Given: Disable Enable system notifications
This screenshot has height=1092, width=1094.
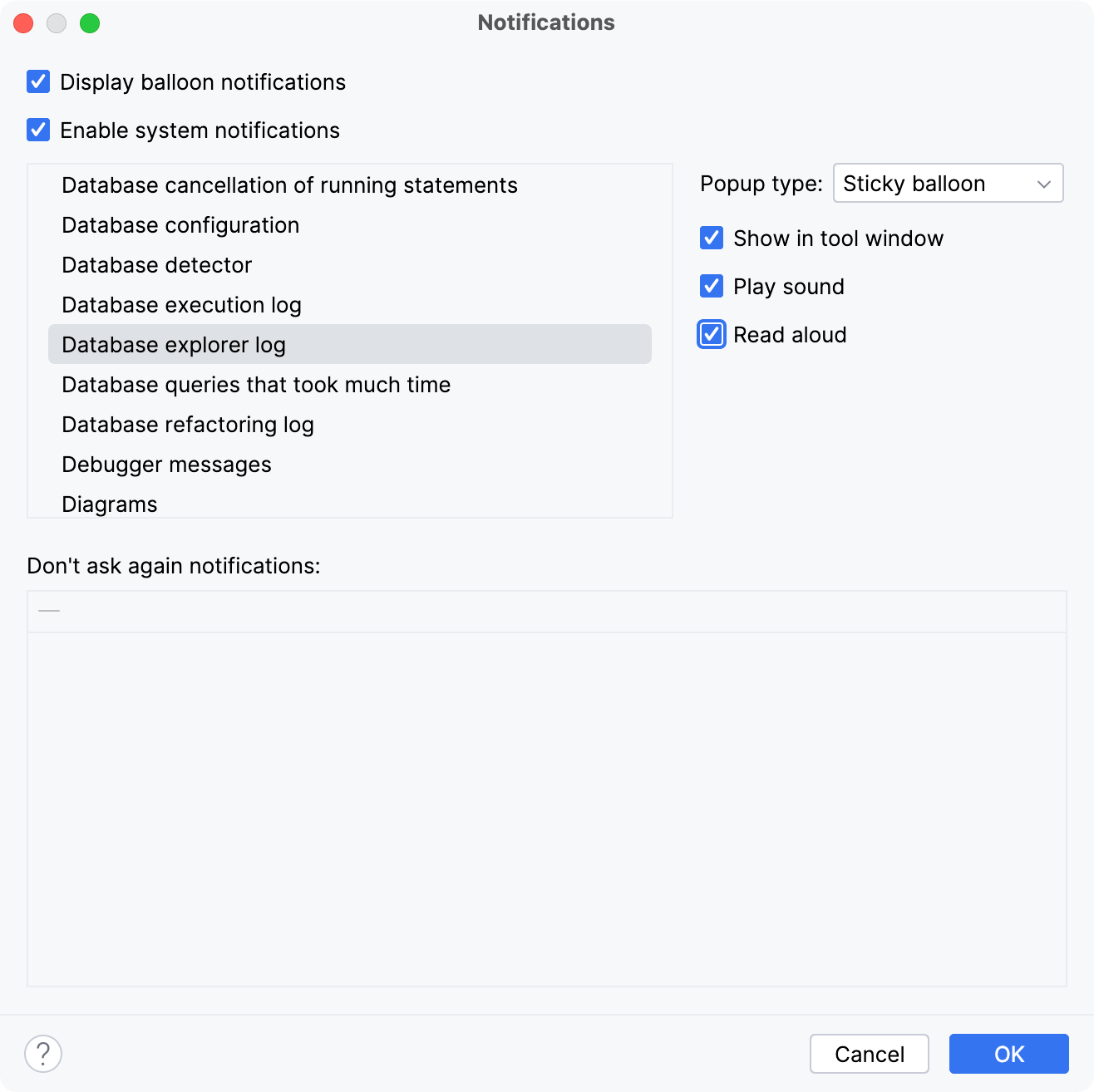Looking at the screenshot, I should pyautogui.click(x=38, y=130).
